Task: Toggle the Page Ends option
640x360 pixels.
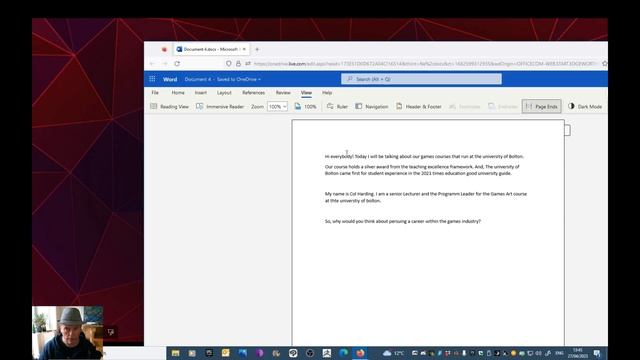Action: tap(541, 107)
